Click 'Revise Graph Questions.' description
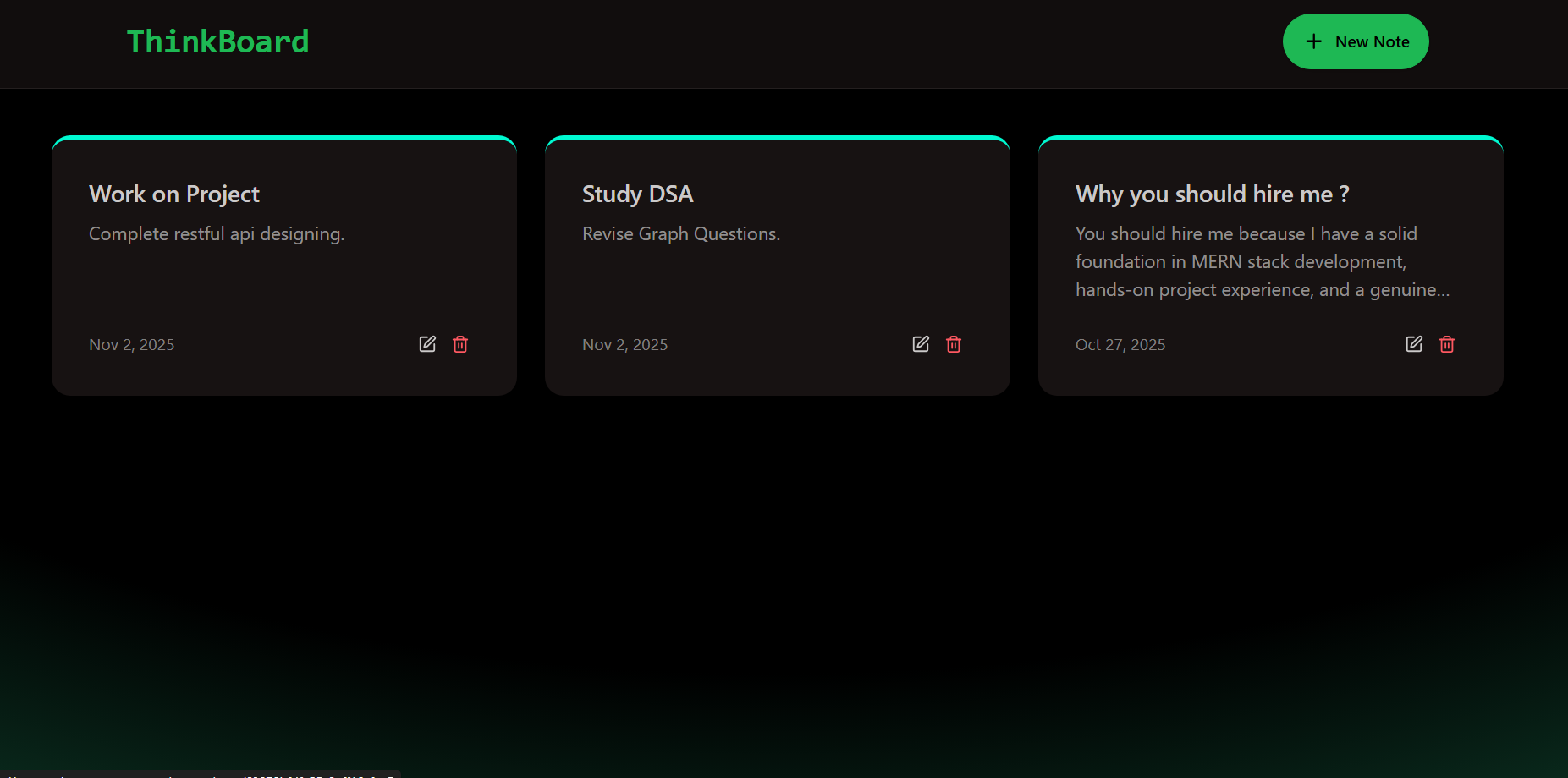The width and height of the screenshot is (1568, 778). tap(681, 234)
